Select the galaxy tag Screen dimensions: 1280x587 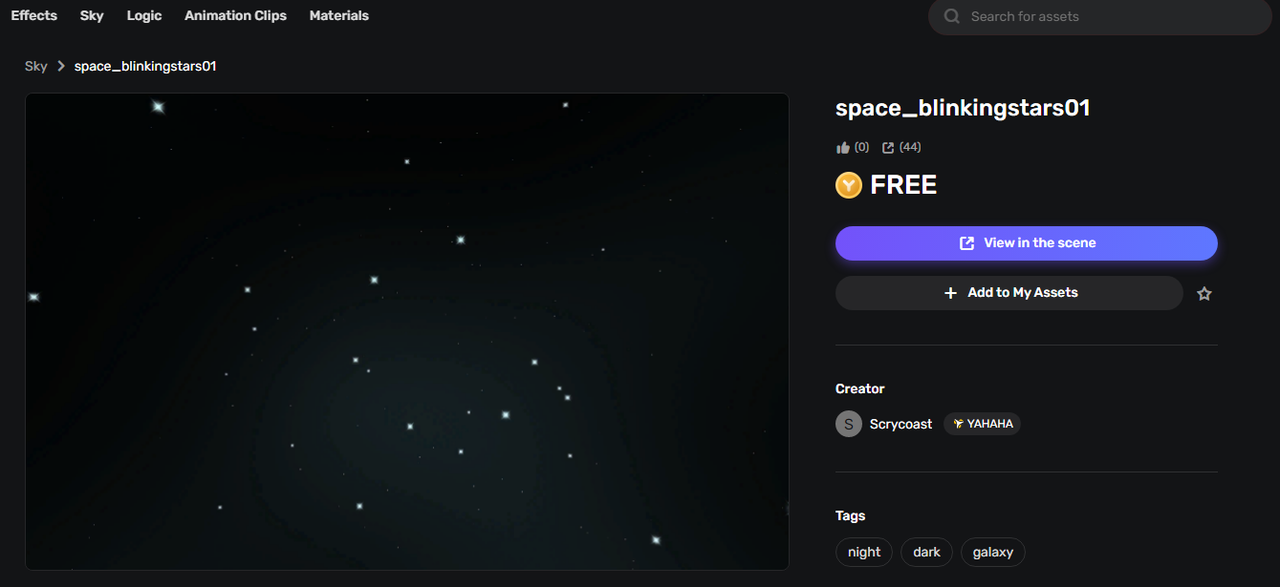(x=992, y=552)
